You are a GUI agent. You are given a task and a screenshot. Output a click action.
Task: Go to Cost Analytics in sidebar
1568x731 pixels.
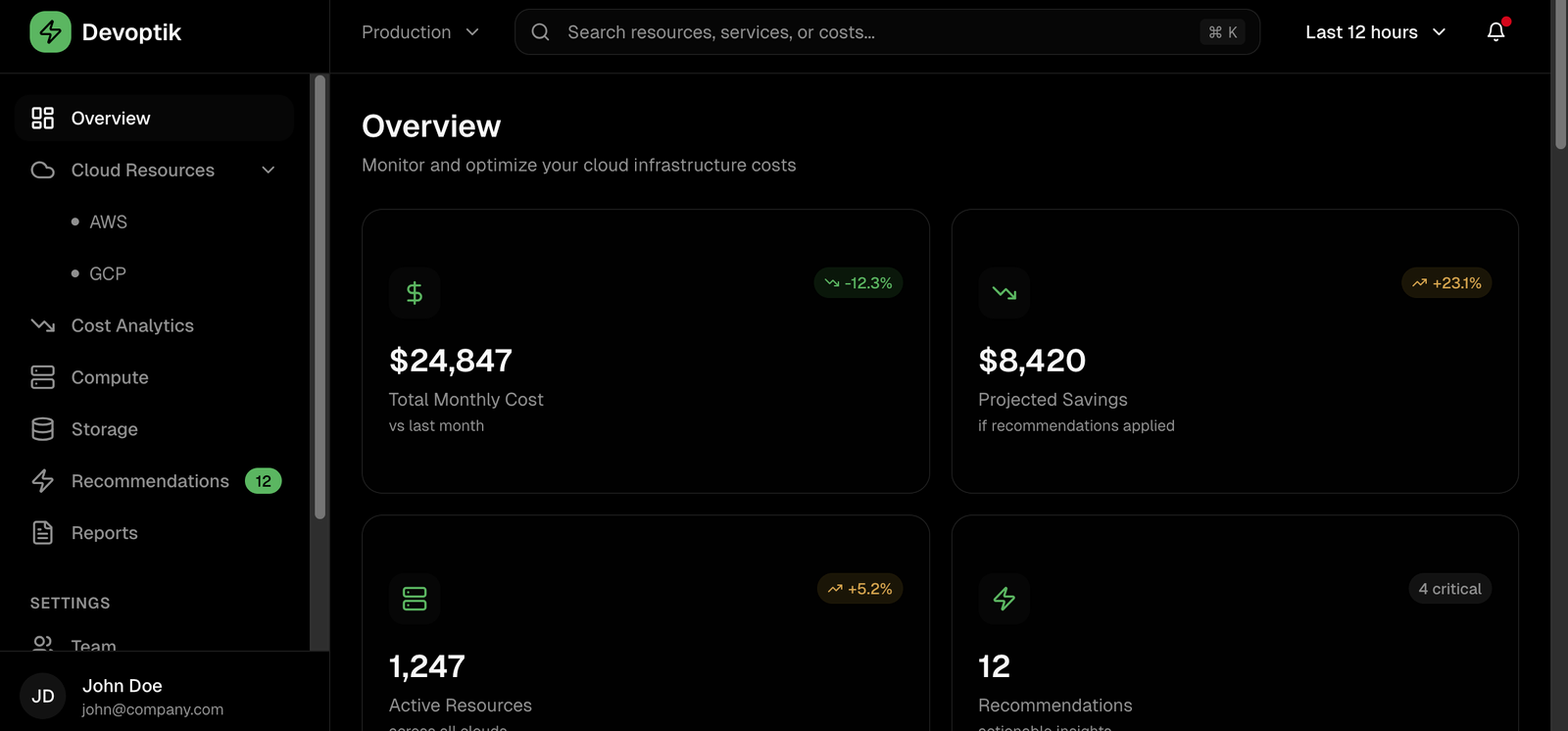pyautogui.click(x=132, y=325)
